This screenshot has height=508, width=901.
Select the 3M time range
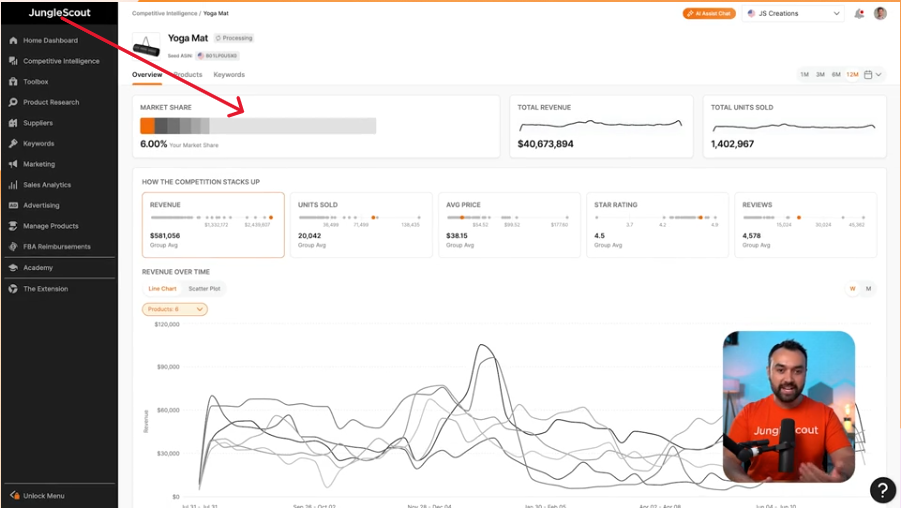coord(820,75)
